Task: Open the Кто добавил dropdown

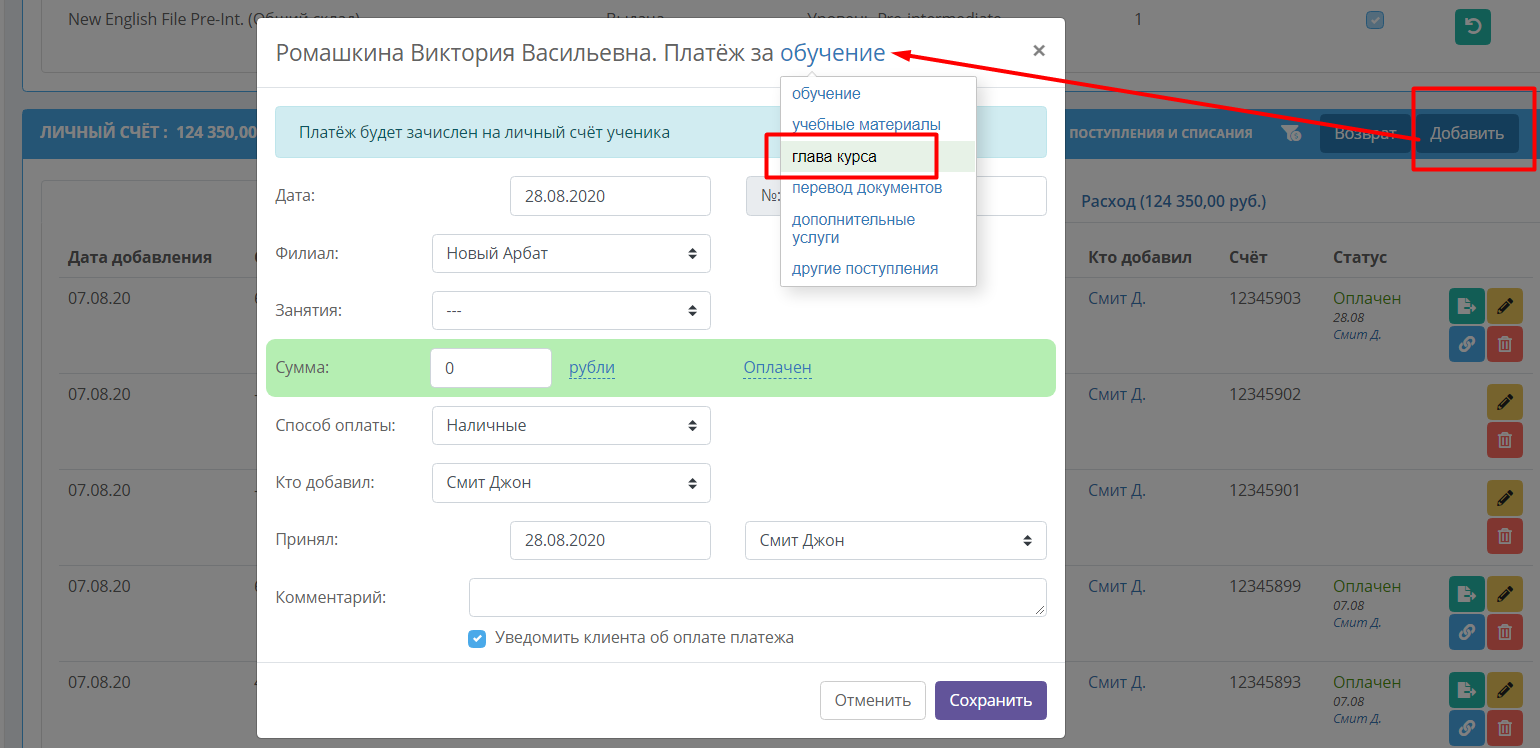Action: [571, 483]
